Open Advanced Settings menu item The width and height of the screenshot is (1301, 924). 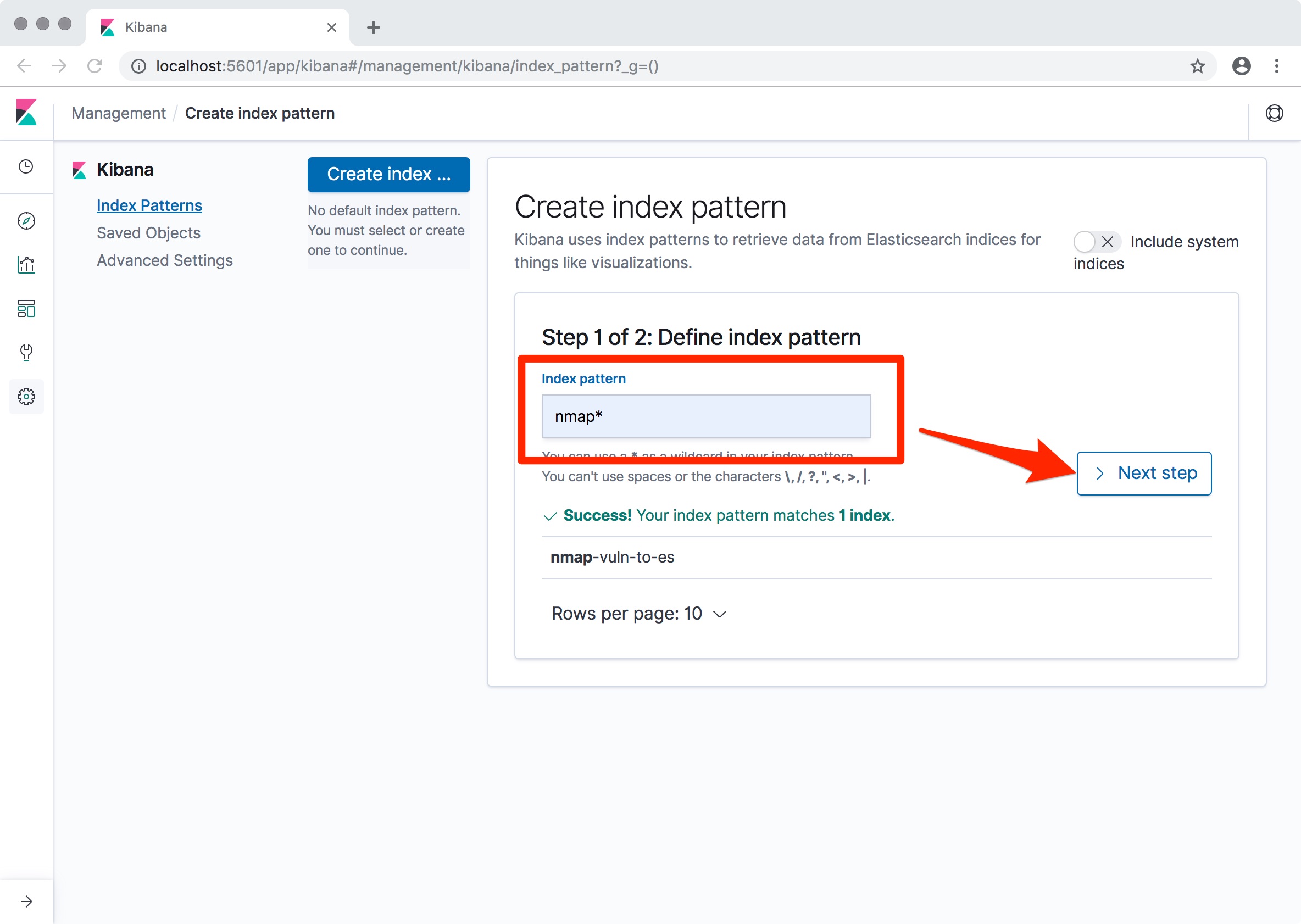[x=164, y=260]
